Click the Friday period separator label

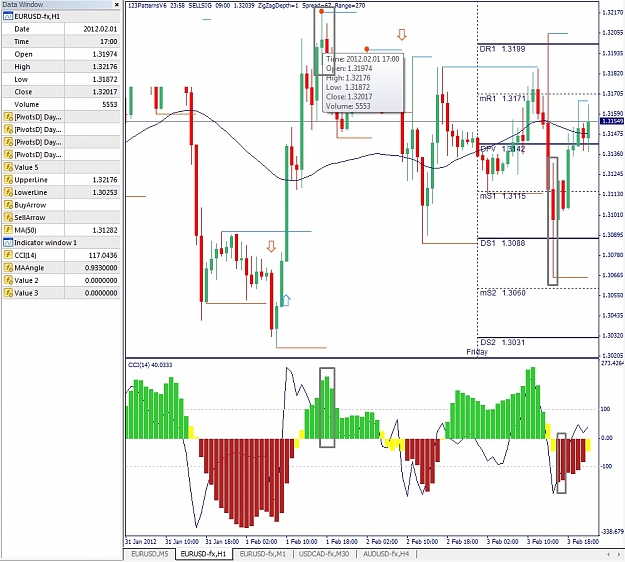[477, 352]
